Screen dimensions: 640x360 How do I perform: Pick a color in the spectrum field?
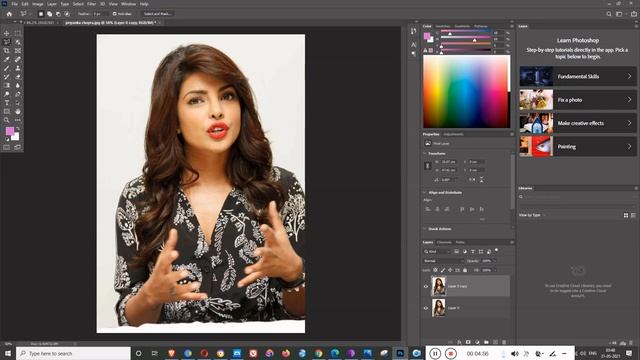click(x=466, y=91)
